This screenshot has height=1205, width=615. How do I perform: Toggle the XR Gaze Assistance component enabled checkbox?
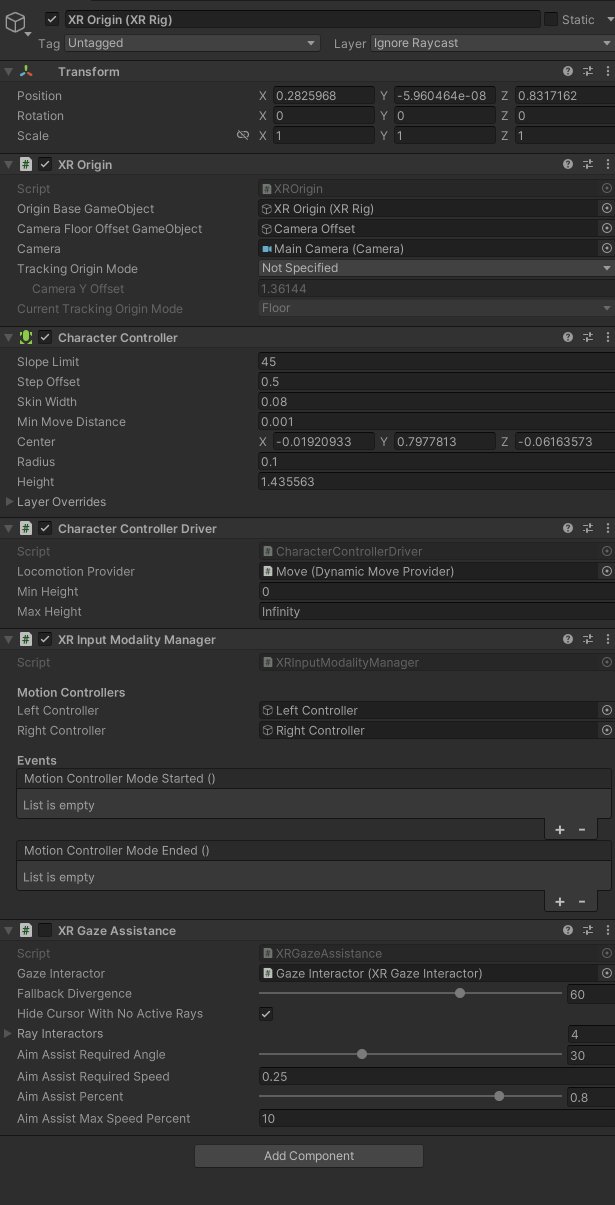tap(43, 930)
